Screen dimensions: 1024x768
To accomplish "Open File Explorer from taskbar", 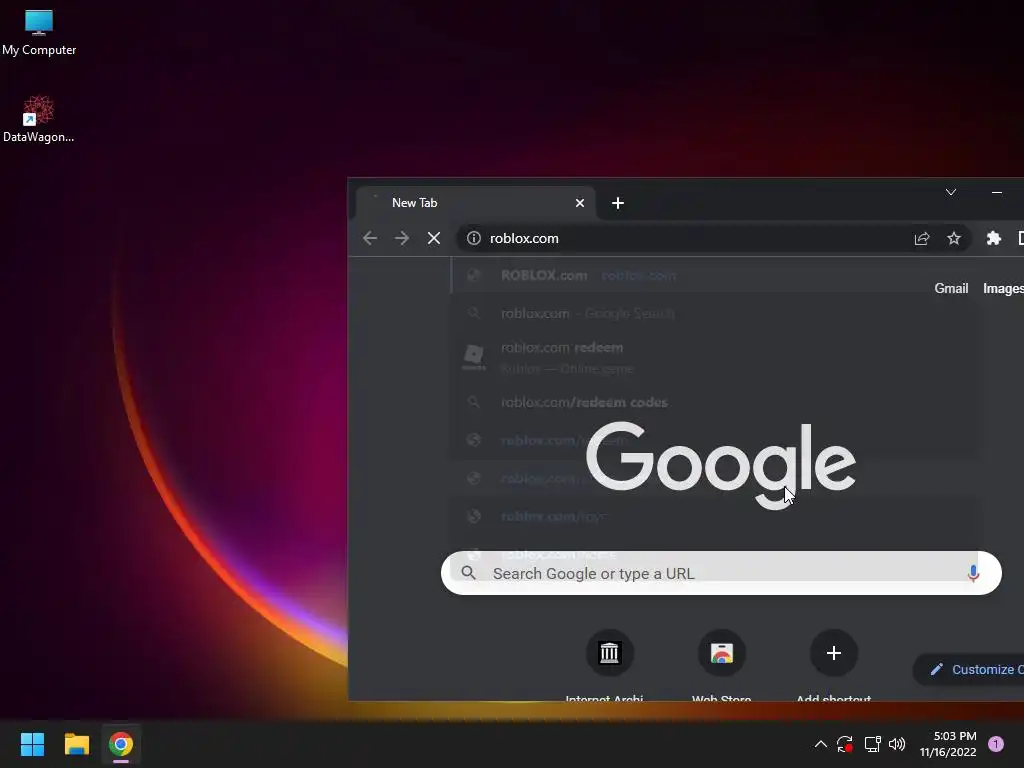I will click(x=76, y=744).
